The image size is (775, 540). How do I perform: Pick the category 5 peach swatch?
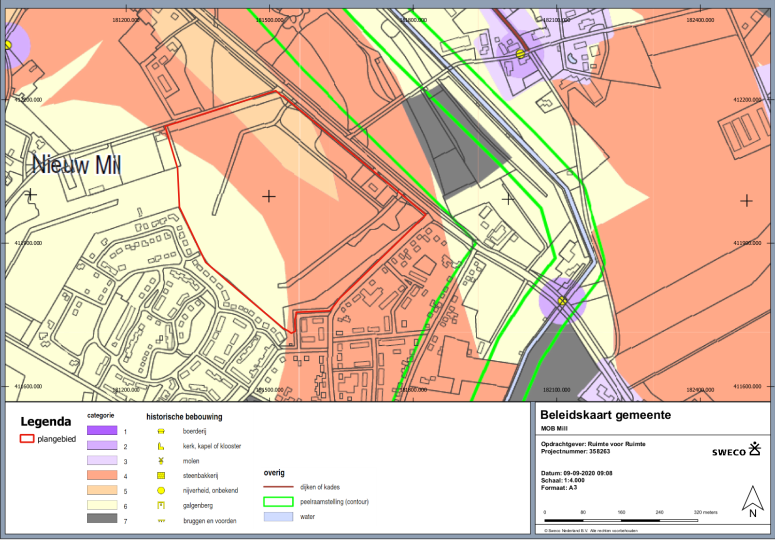102,490
